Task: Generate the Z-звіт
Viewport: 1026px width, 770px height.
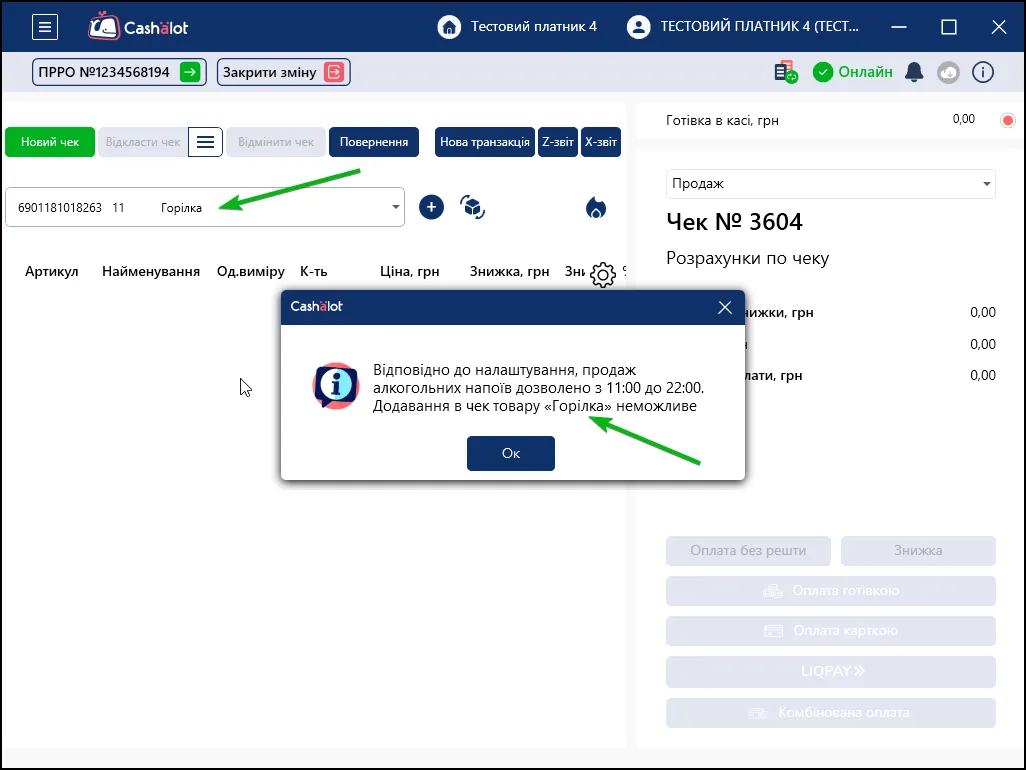Action: pos(557,142)
